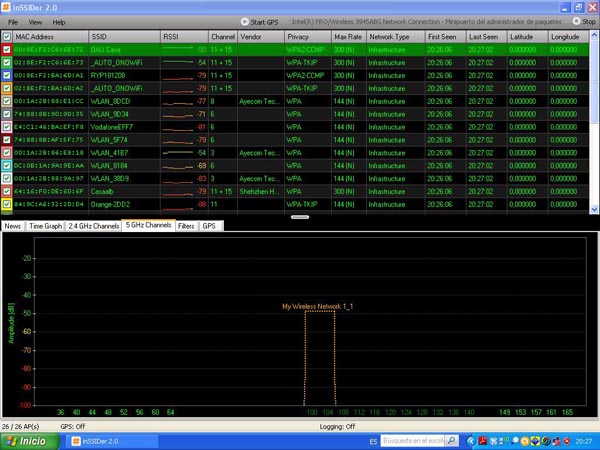The height and width of the screenshot is (450, 600).
Task: Click the network list scroll-up arrow
Action: click(594, 36)
